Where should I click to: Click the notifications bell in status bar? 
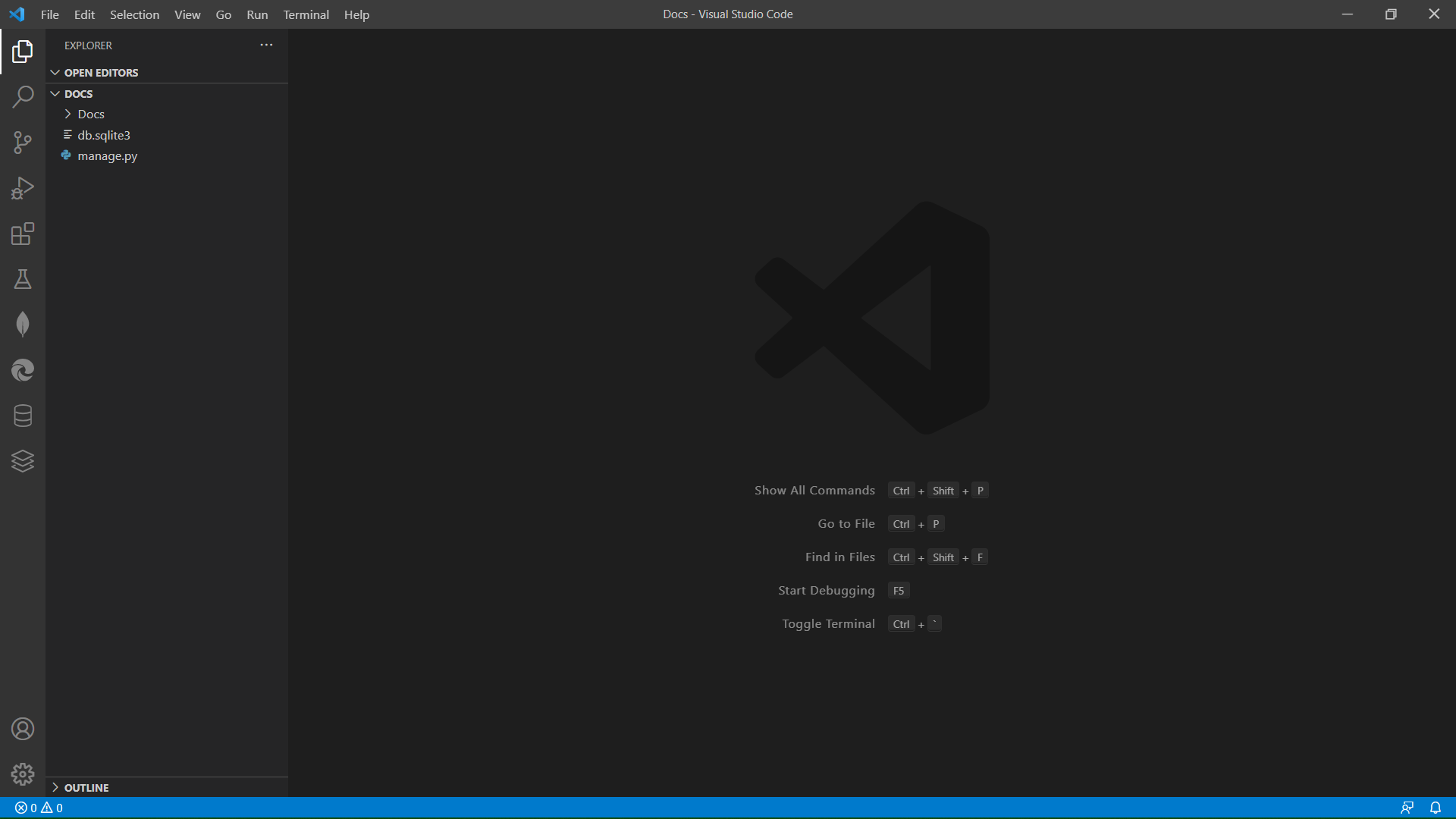pos(1435,808)
